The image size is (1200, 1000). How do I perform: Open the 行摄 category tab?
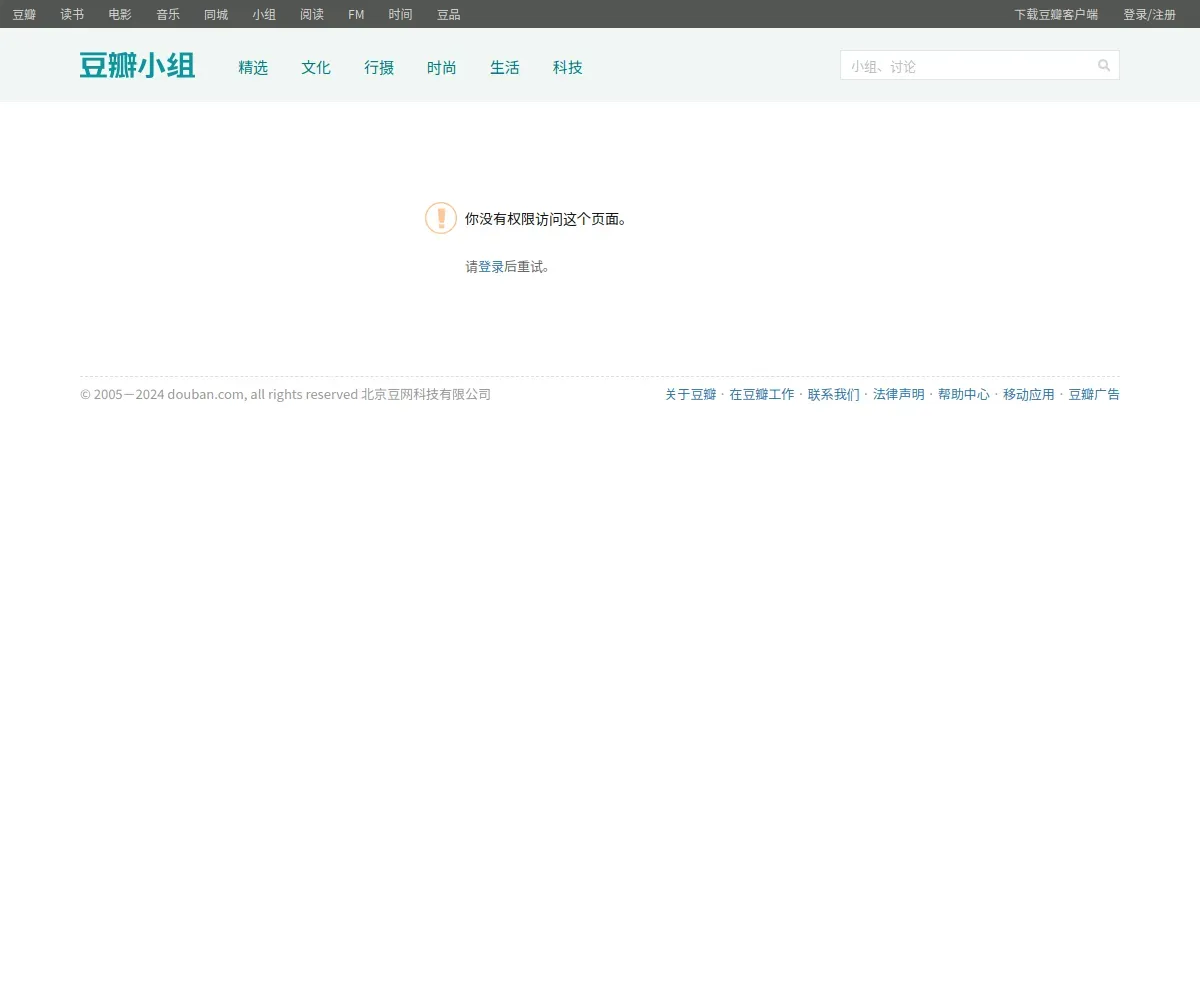[x=379, y=67]
